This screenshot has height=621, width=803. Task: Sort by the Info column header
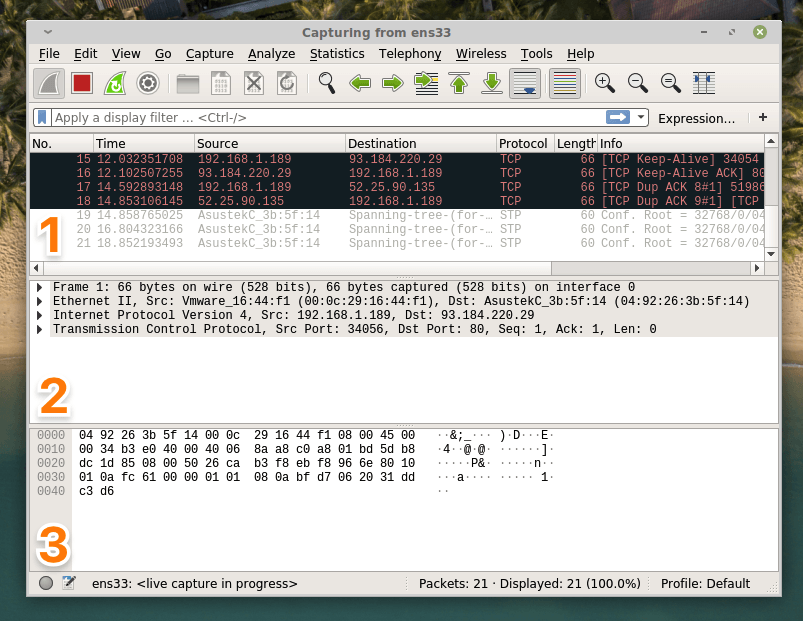pos(681,143)
